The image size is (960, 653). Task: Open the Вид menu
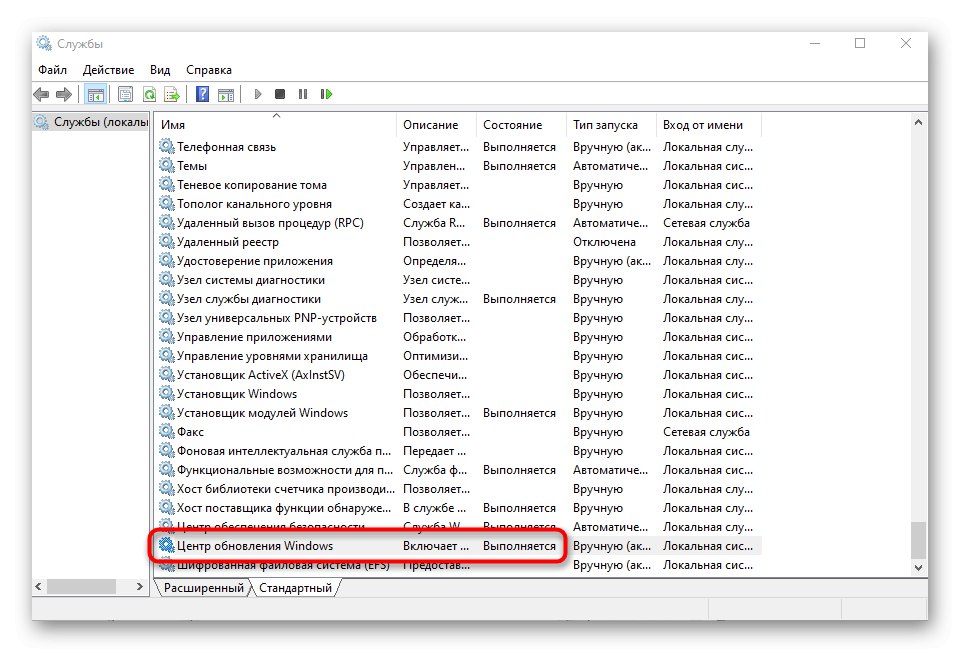[159, 69]
